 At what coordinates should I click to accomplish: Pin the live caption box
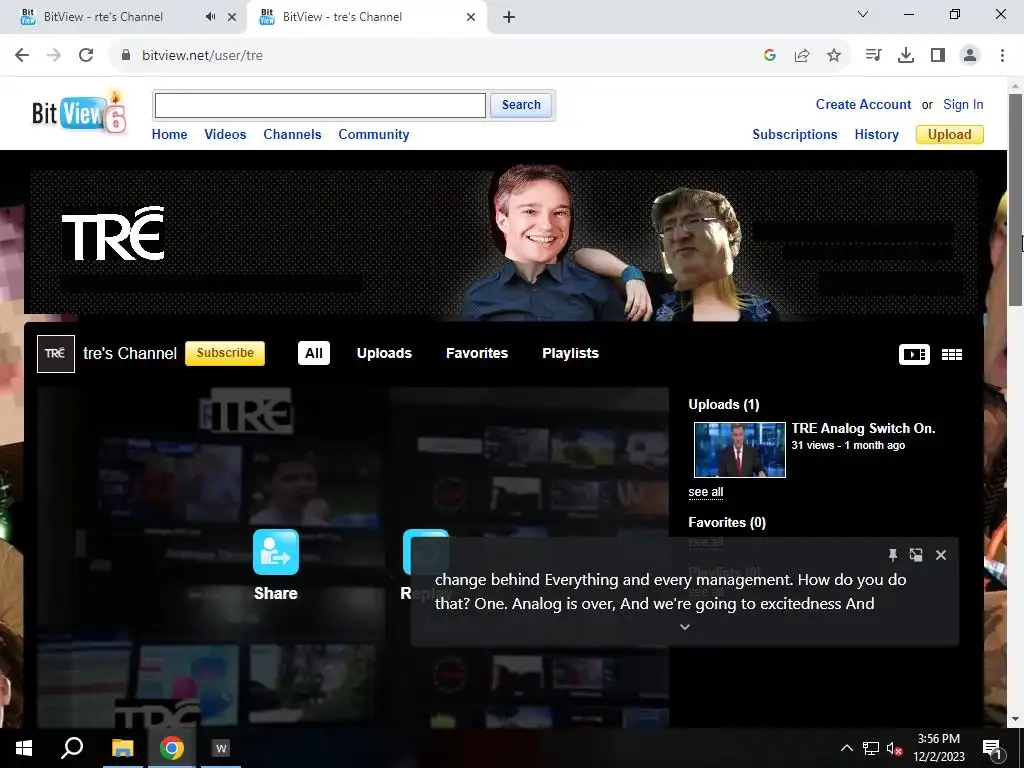pos(893,555)
